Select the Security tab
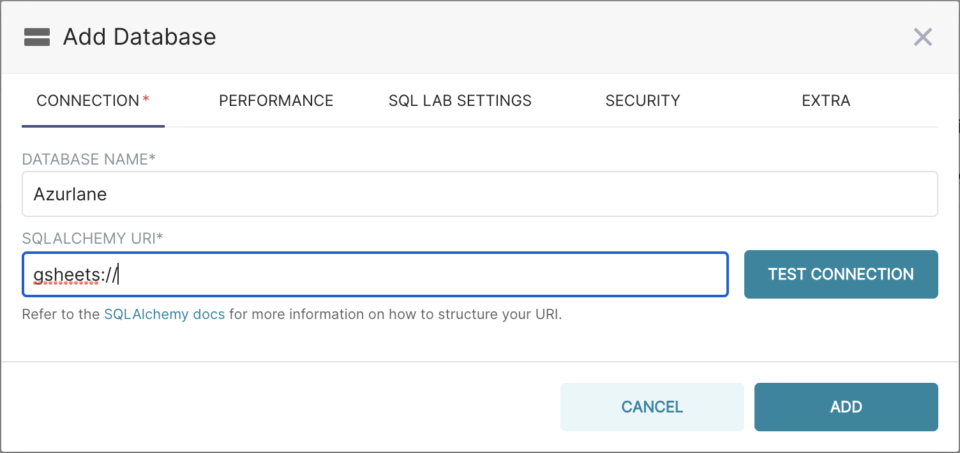Screen dimensions: 960x453 [642, 101]
